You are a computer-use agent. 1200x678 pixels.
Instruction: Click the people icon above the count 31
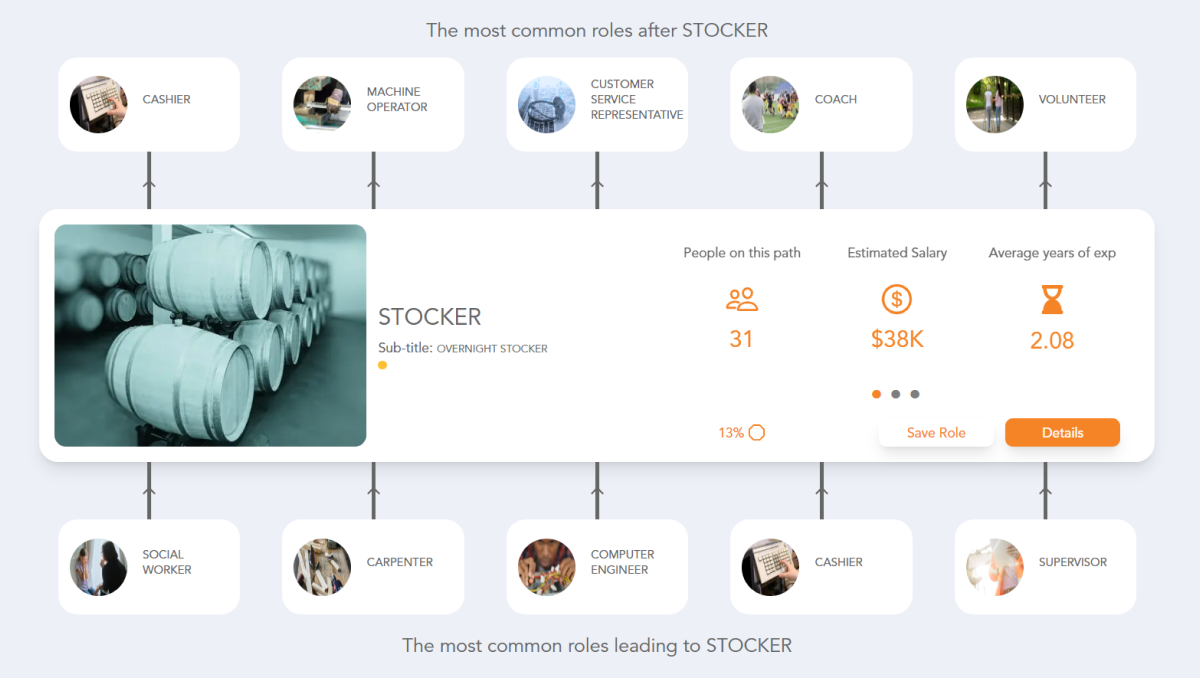pyautogui.click(x=741, y=298)
